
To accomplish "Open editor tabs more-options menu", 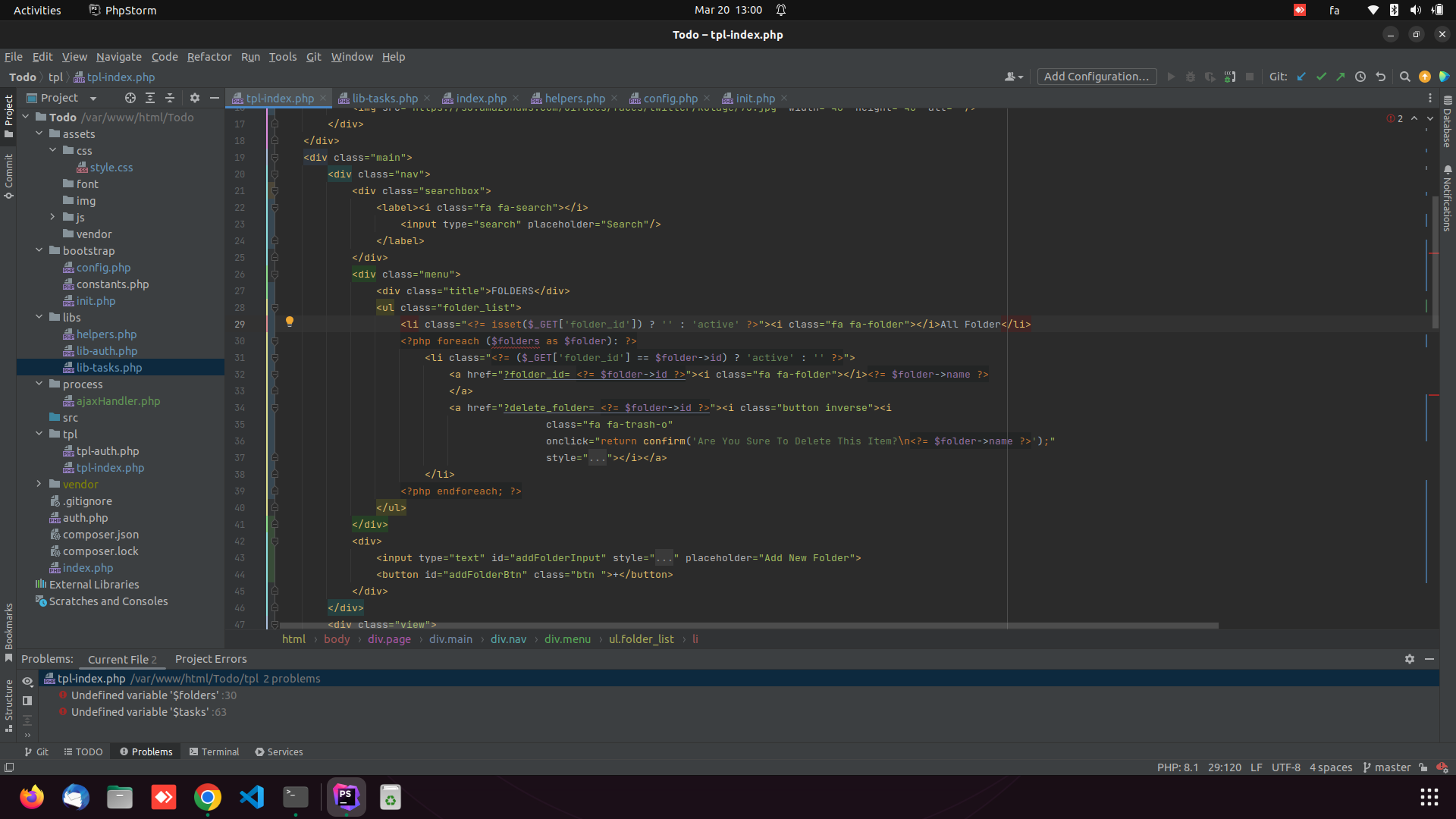I will [1430, 98].
